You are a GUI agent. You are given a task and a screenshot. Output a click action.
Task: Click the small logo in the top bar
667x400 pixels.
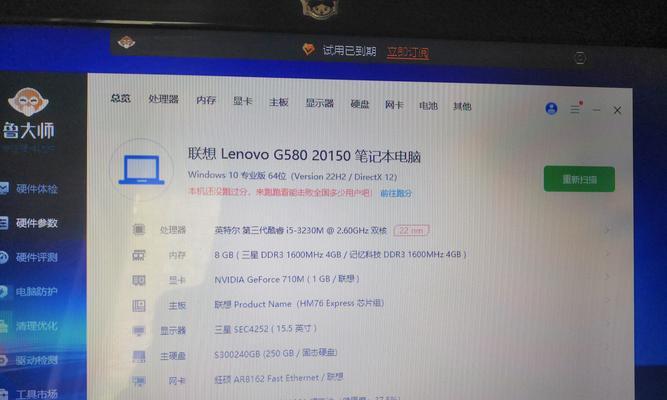tap(126, 42)
